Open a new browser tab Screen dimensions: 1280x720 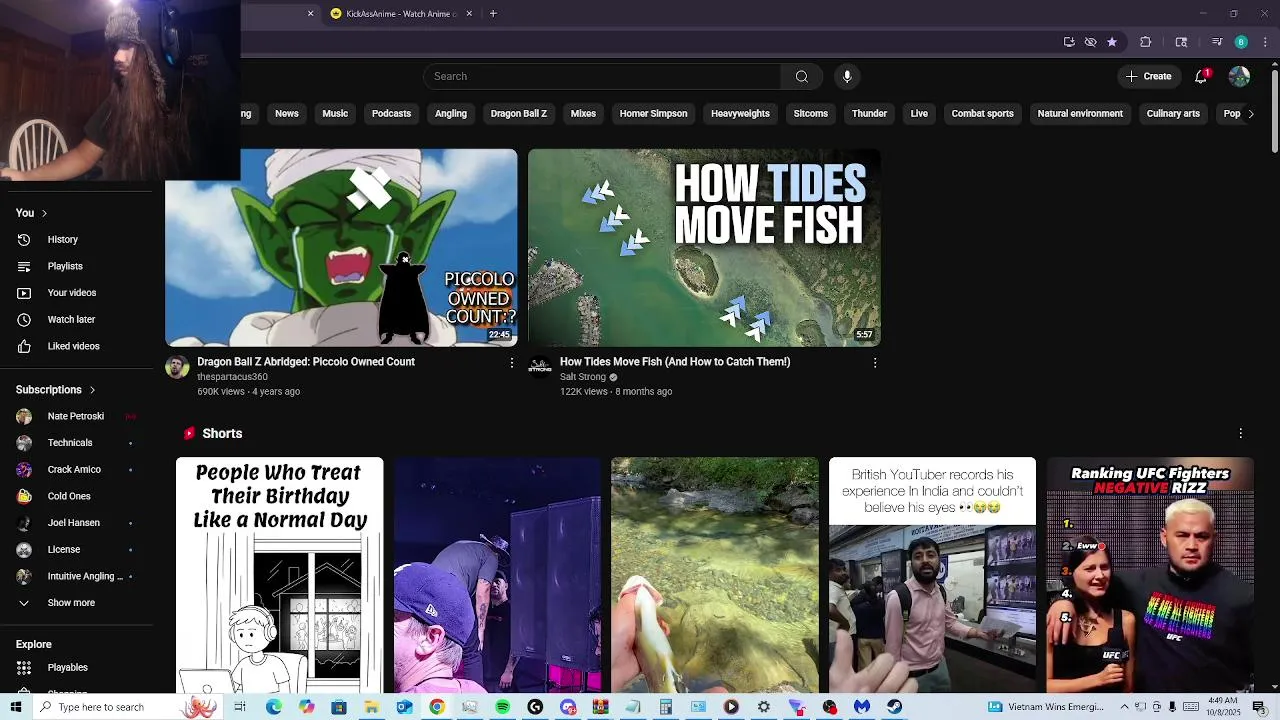493,14
